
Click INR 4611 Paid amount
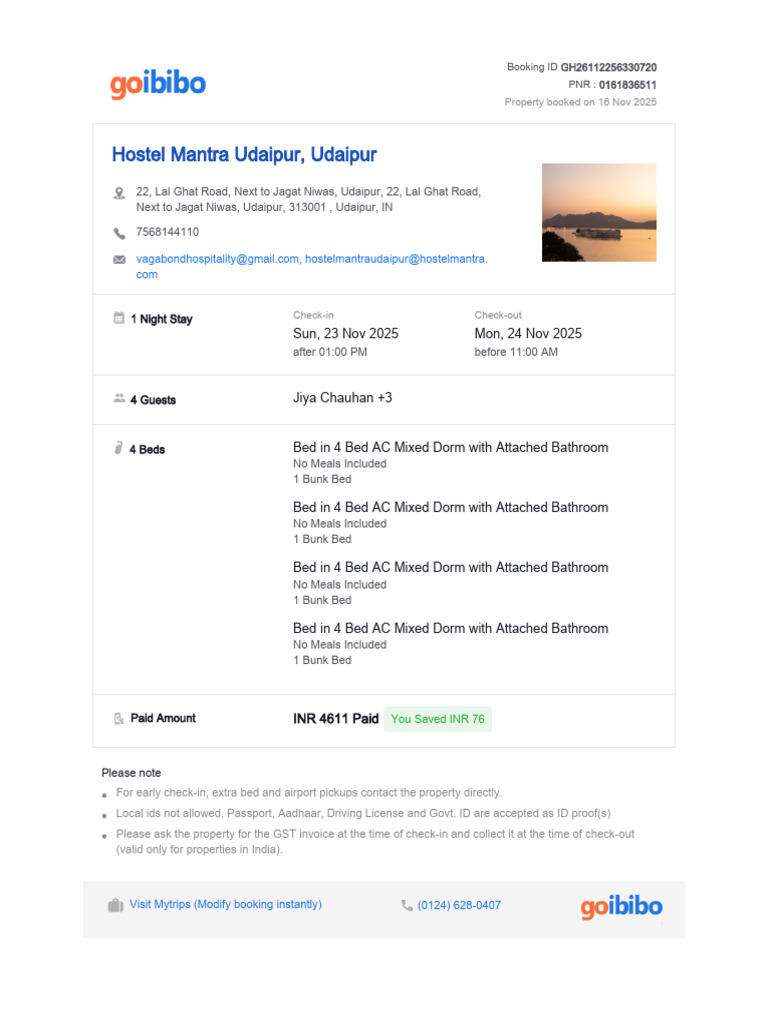click(336, 719)
